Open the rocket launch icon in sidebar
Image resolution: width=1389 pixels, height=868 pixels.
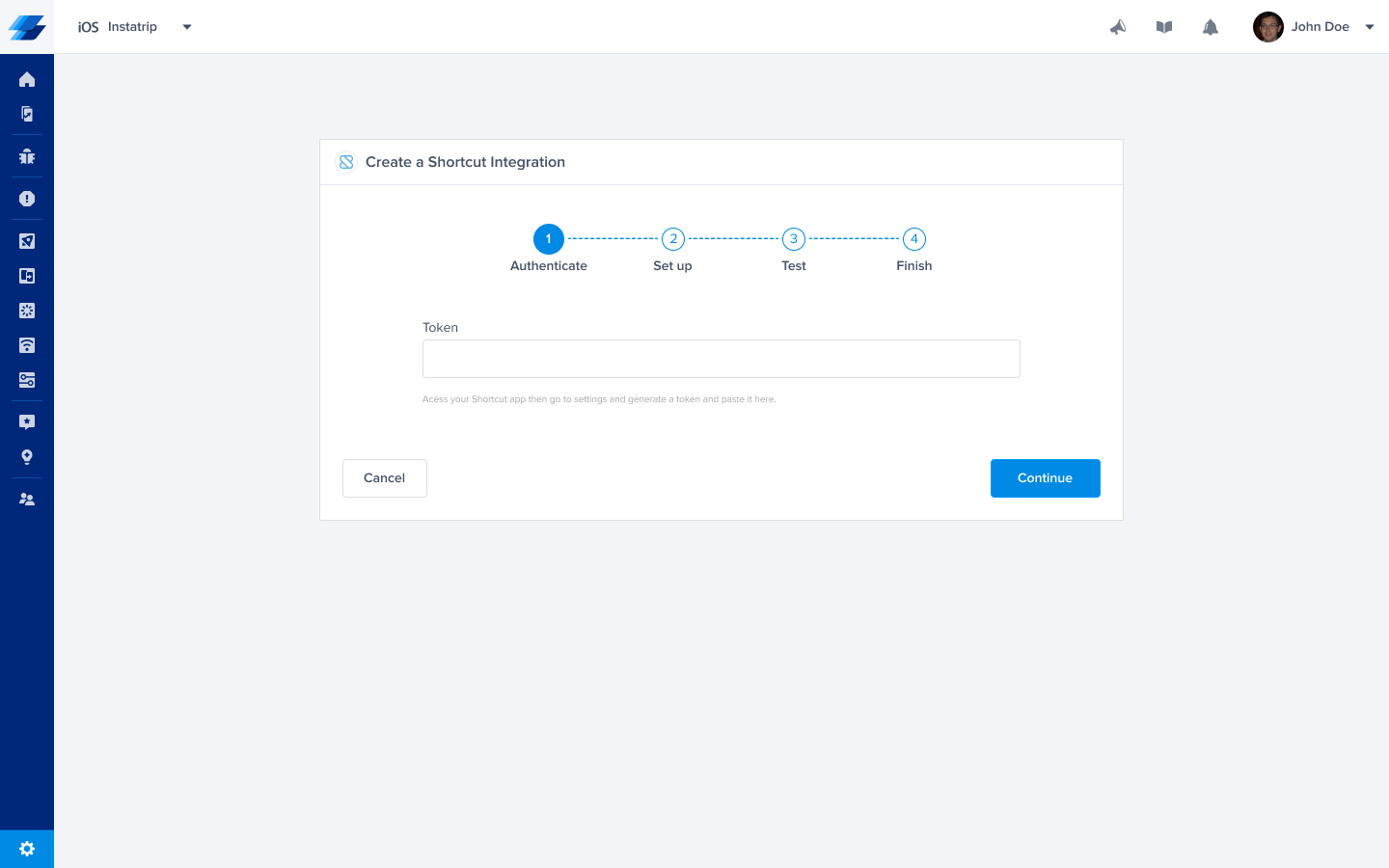click(27, 241)
